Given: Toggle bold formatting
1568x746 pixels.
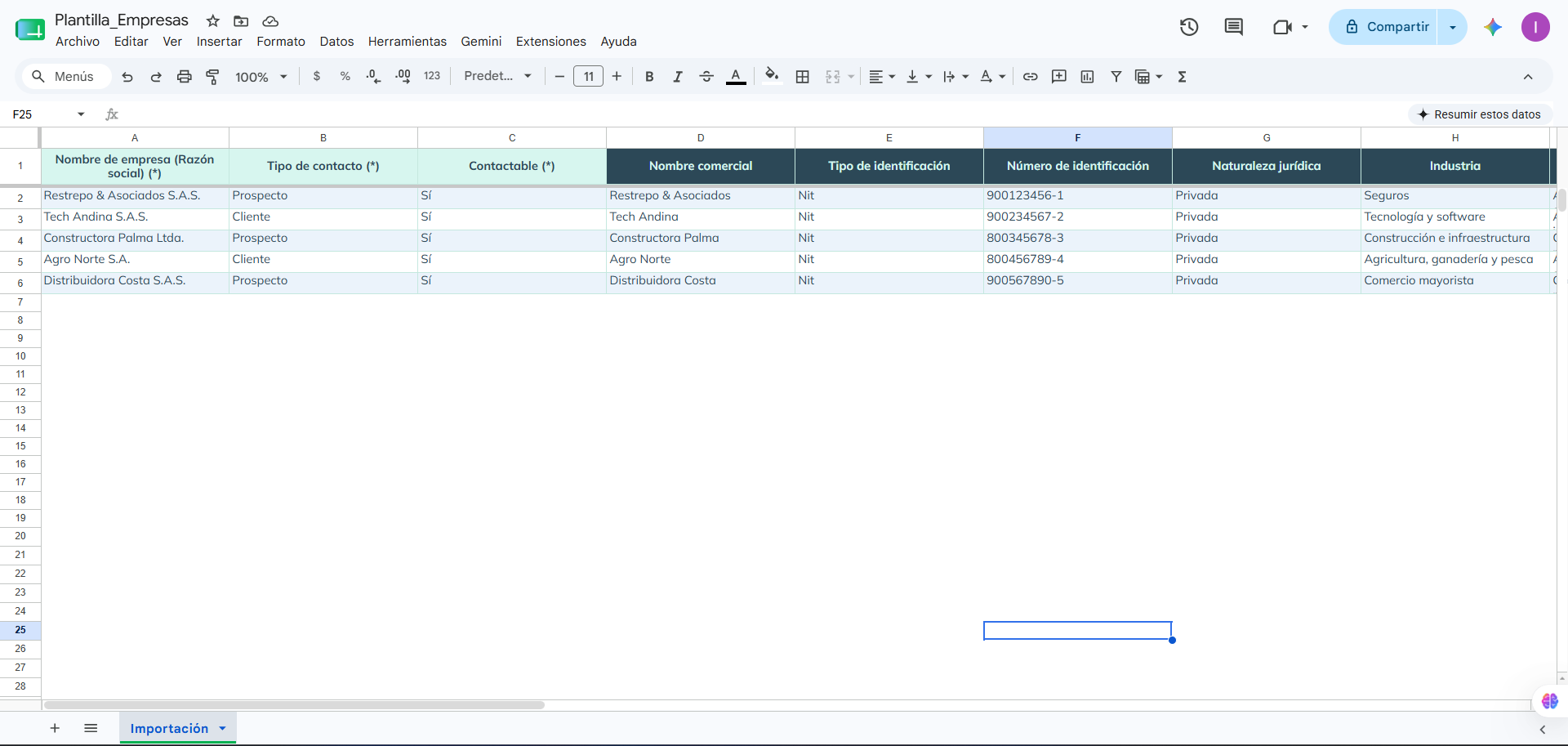Looking at the screenshot, I should click(x=649, y=77).
